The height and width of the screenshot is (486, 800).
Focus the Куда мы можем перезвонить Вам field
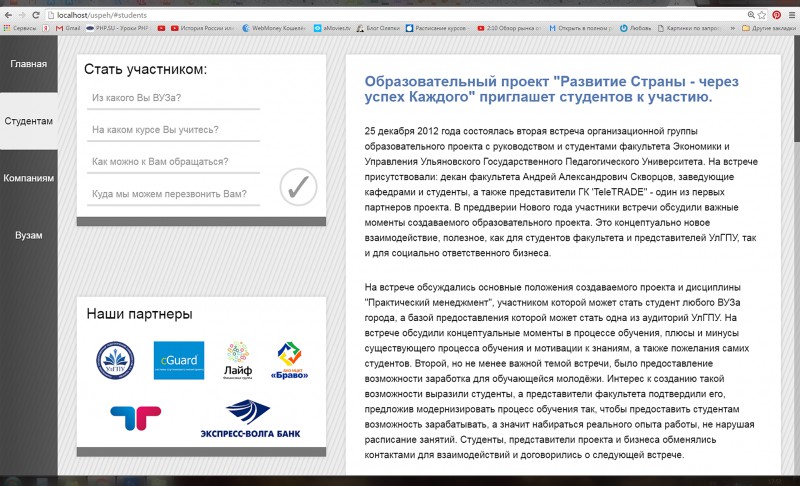[173, 194]
